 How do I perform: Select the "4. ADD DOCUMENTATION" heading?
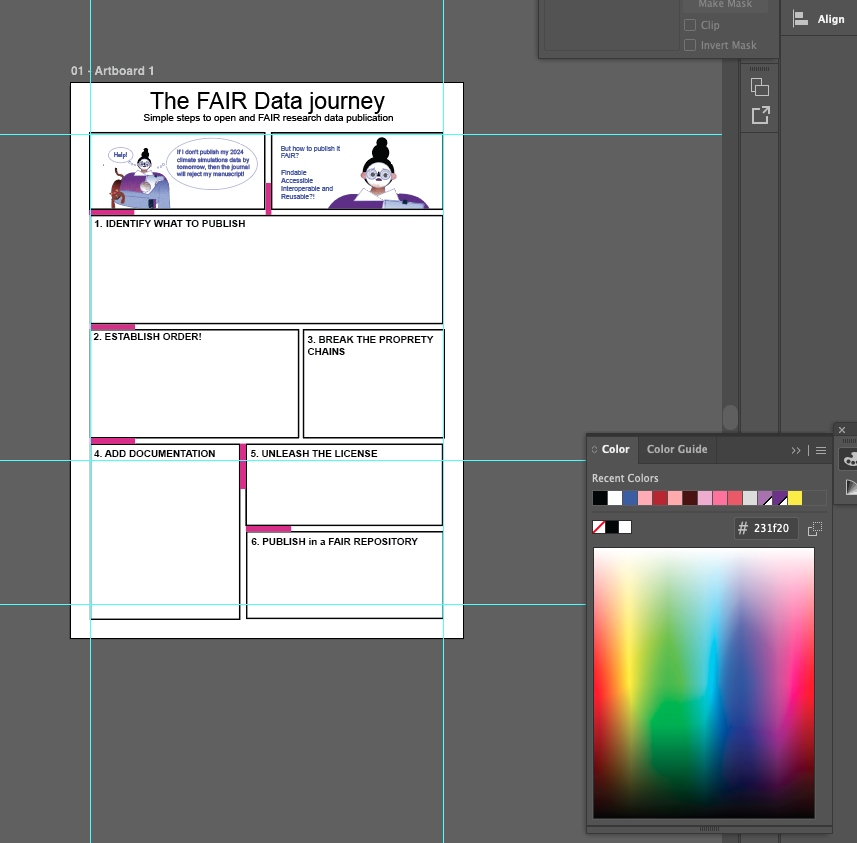(x=154, y=454)
